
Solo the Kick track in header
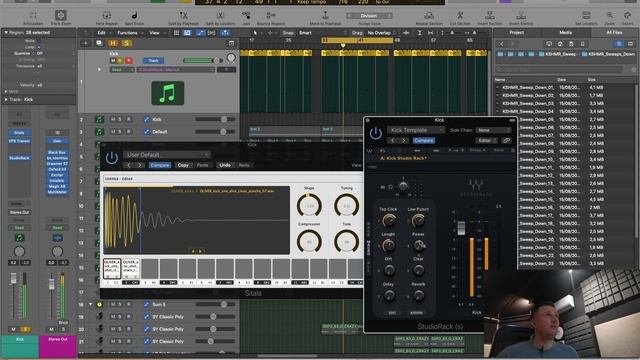120,60
